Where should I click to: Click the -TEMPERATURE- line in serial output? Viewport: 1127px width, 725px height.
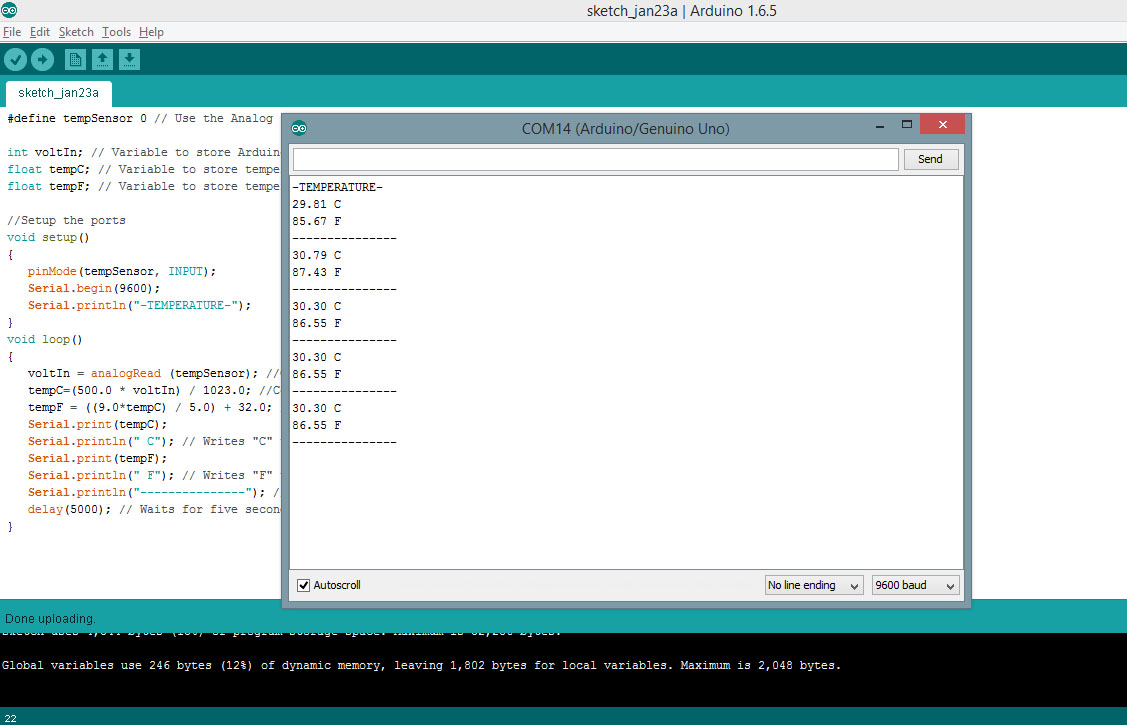pyautogui.click(x=337, y=187)
